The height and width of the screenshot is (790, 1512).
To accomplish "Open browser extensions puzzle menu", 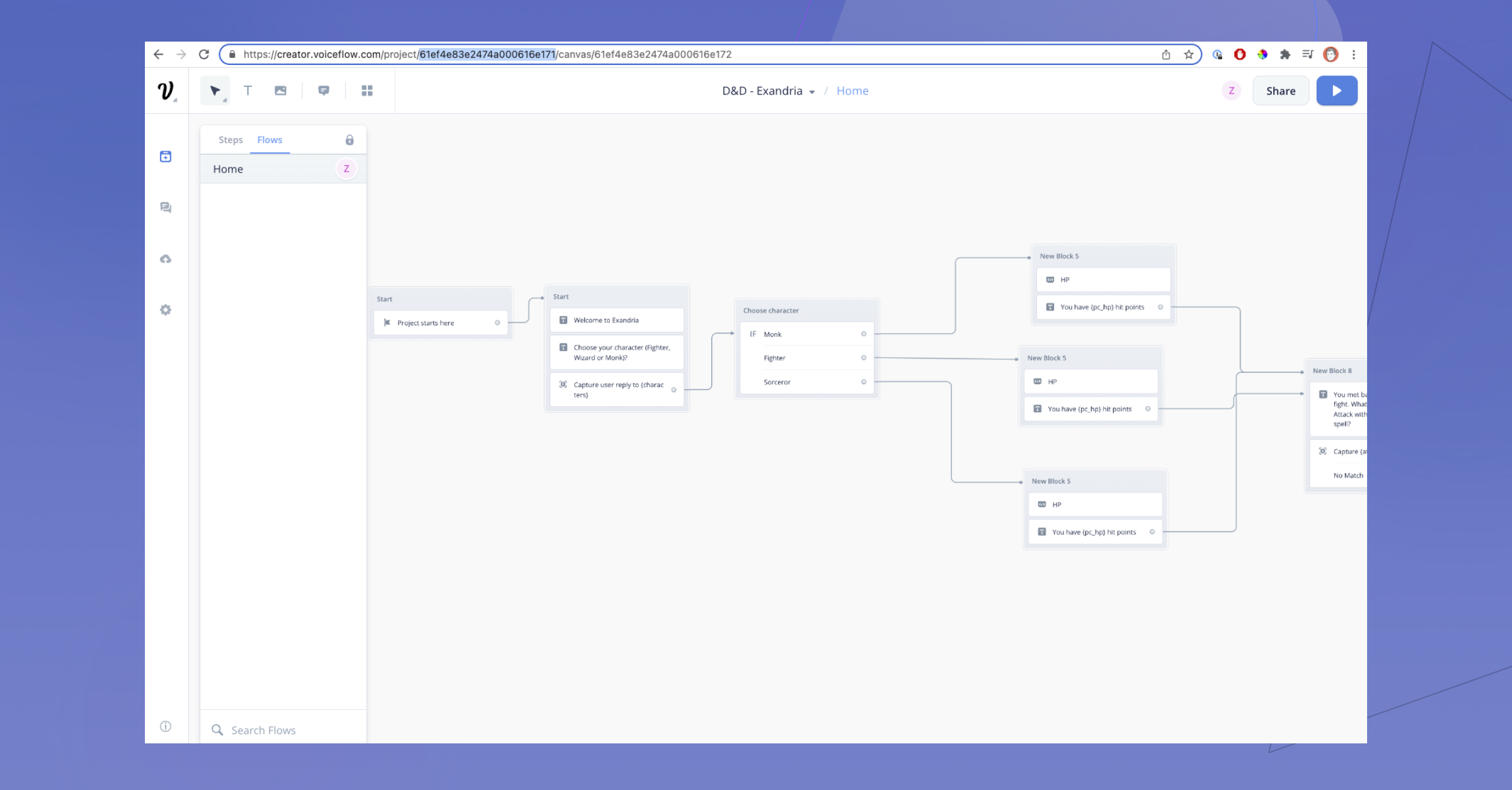I will (x=1285, y=55).
